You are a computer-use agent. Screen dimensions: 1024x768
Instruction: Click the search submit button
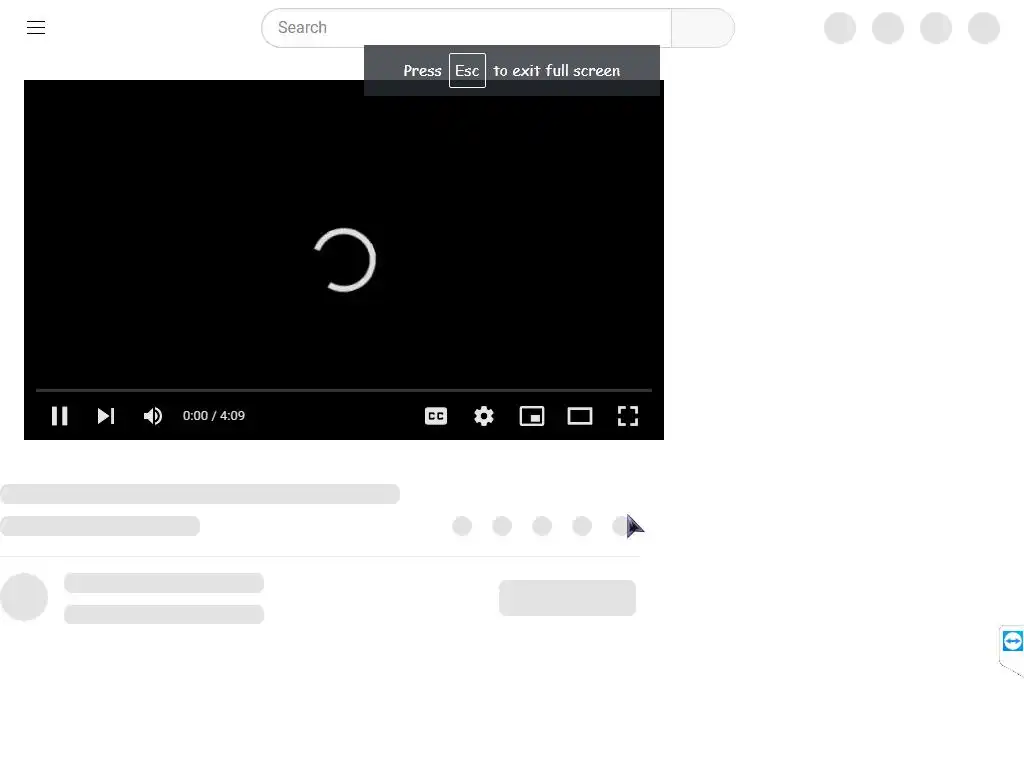[x=703, y=27]
